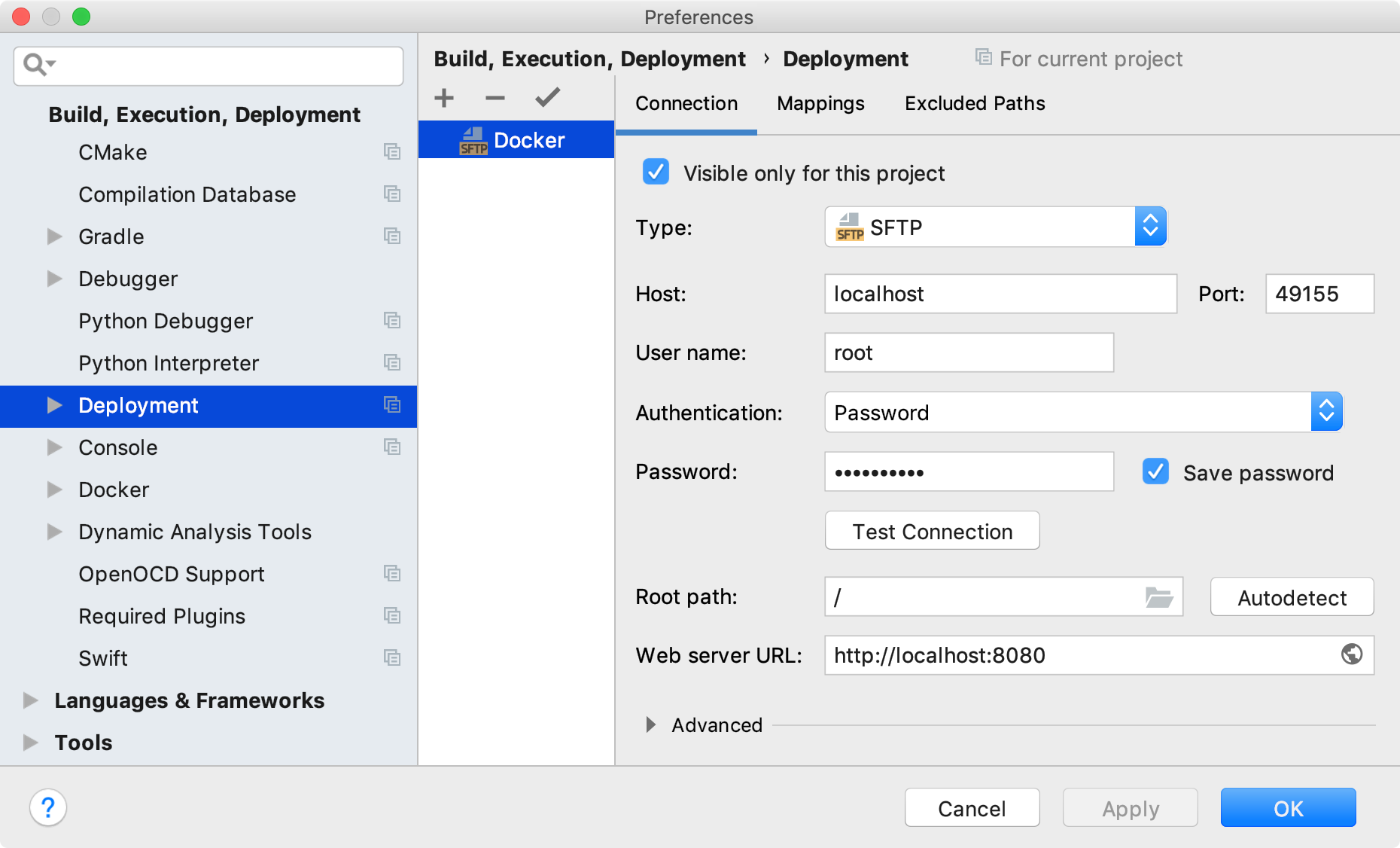Click the Cancel button
Screen dimensions: 1400x848
(972, 808)
